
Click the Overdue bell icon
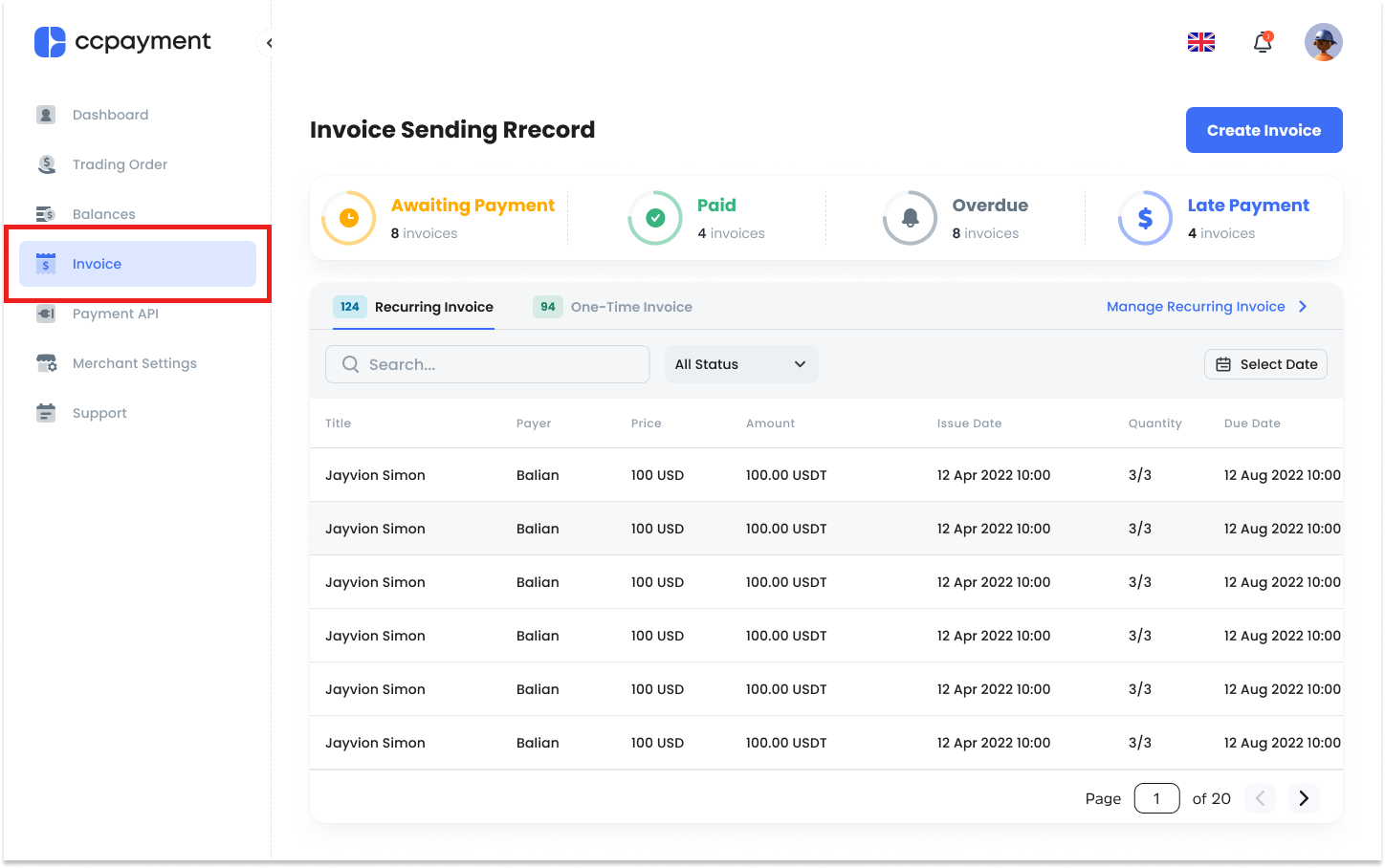coord(911,218)
